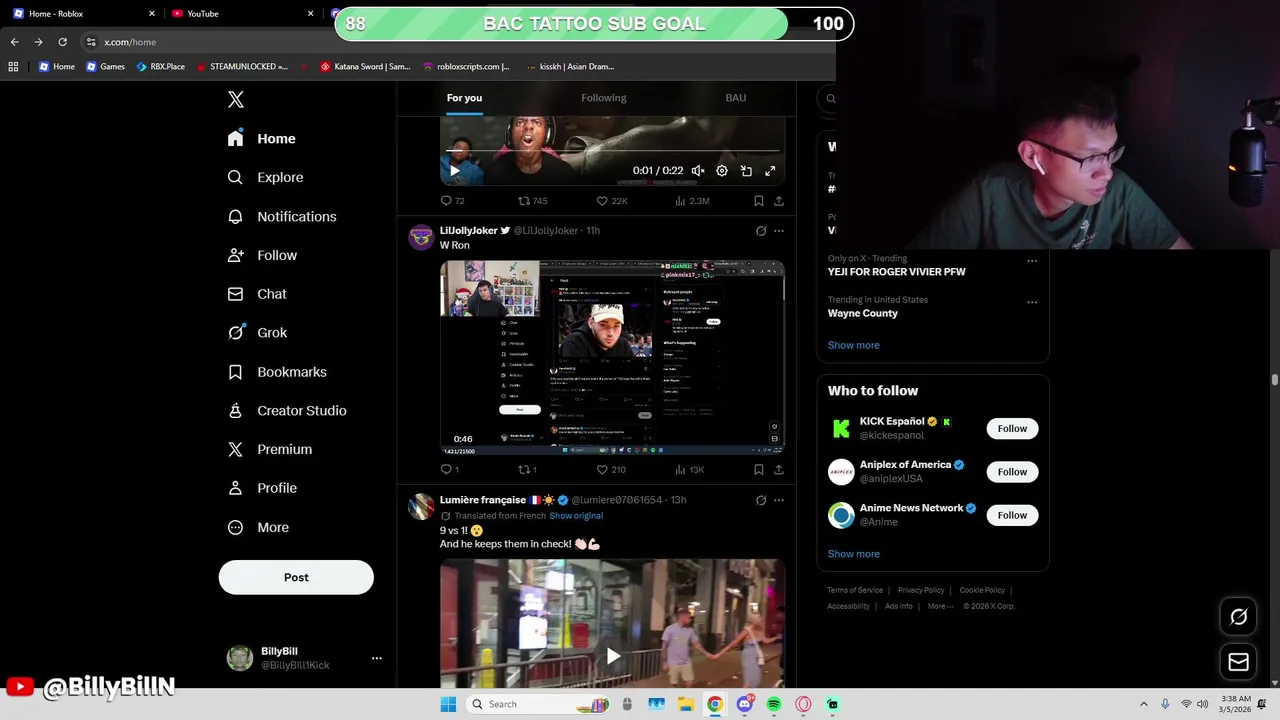
Task: Open the Terms of Service link
Action: tap(855, 590)
